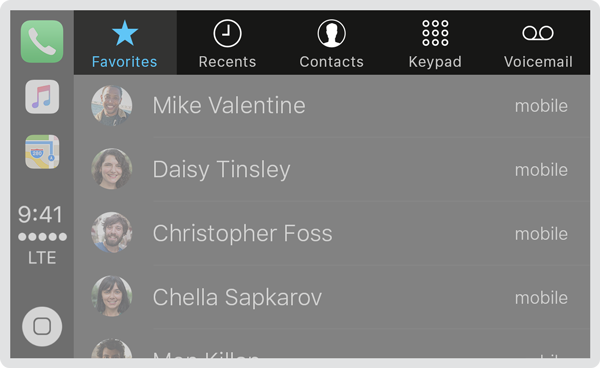Viewport: 600px width, 368px height.
Task: Switch to the Voicemail tab label
Action: pos(538,62)
